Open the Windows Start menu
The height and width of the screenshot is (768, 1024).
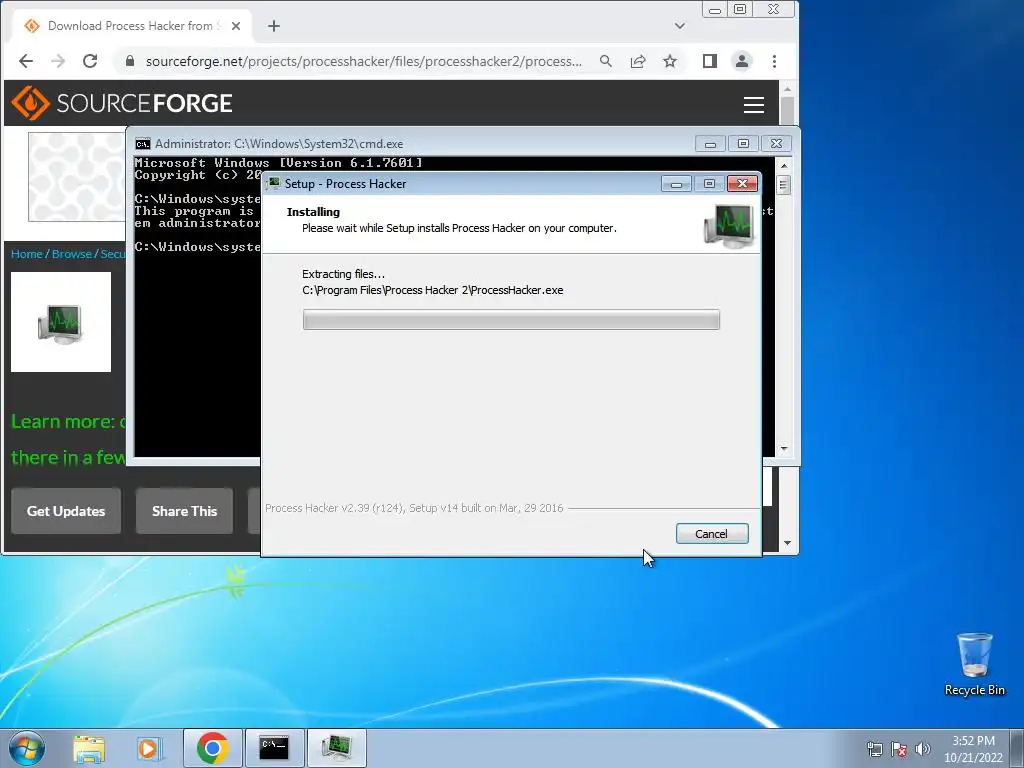(x=27, y=748)
